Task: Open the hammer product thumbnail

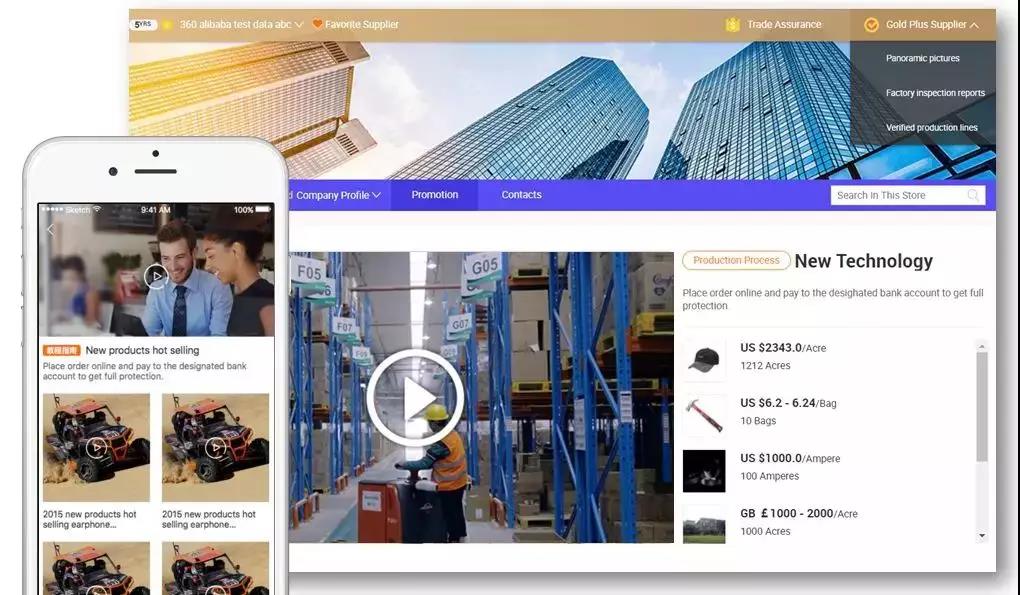Action: pos(704,414)
